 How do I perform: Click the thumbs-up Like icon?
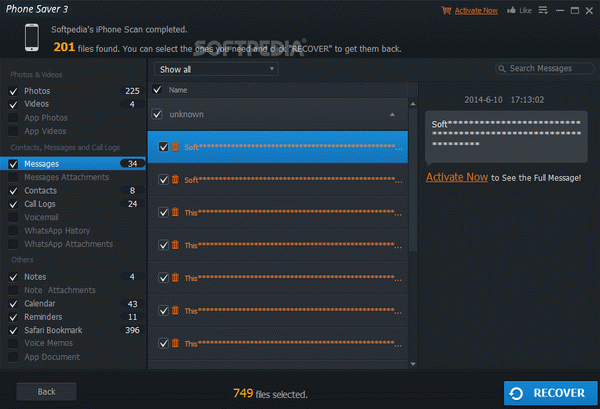(511, 10)
